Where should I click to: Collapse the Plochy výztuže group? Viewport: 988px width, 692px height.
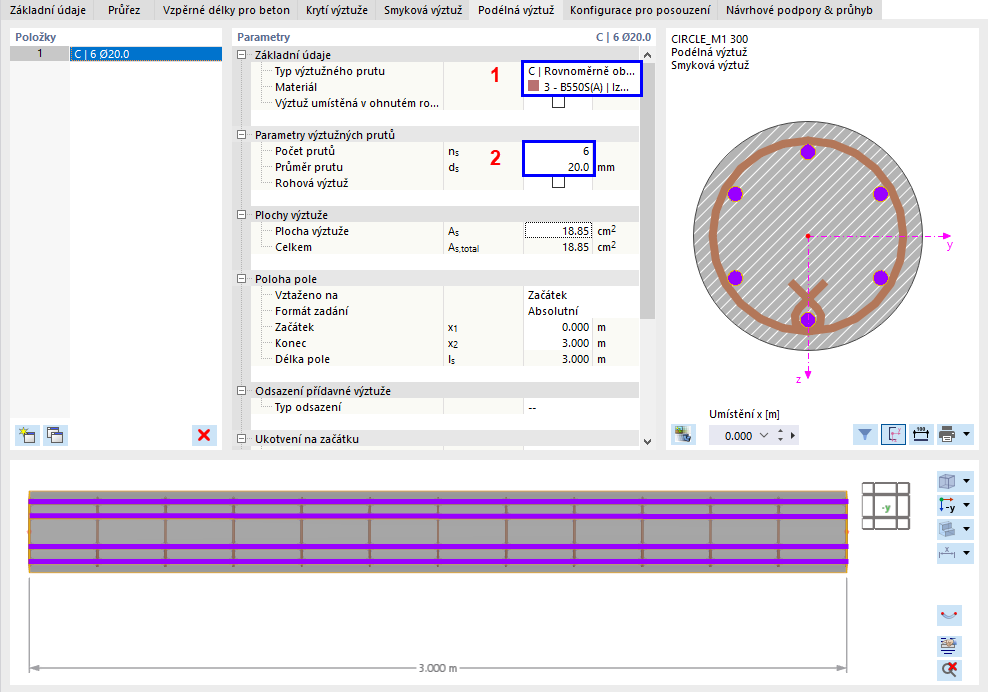[x=241, y=215]
